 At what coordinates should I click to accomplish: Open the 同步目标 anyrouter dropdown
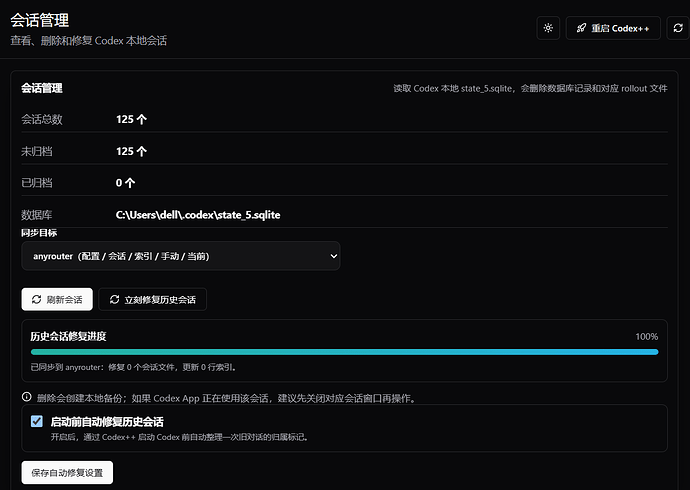pyautogui.click(x=180, y=256)
